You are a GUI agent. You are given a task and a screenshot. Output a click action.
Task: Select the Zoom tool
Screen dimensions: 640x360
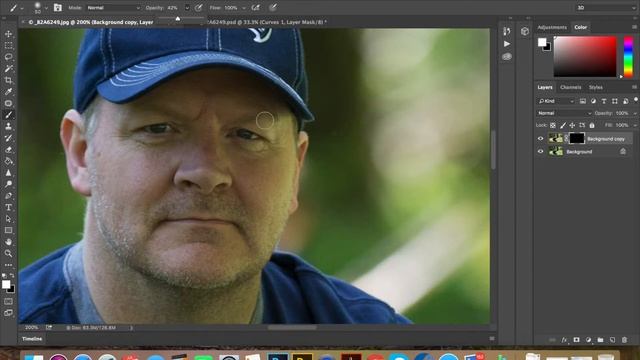pyautogui.click(x=8, y=253)
